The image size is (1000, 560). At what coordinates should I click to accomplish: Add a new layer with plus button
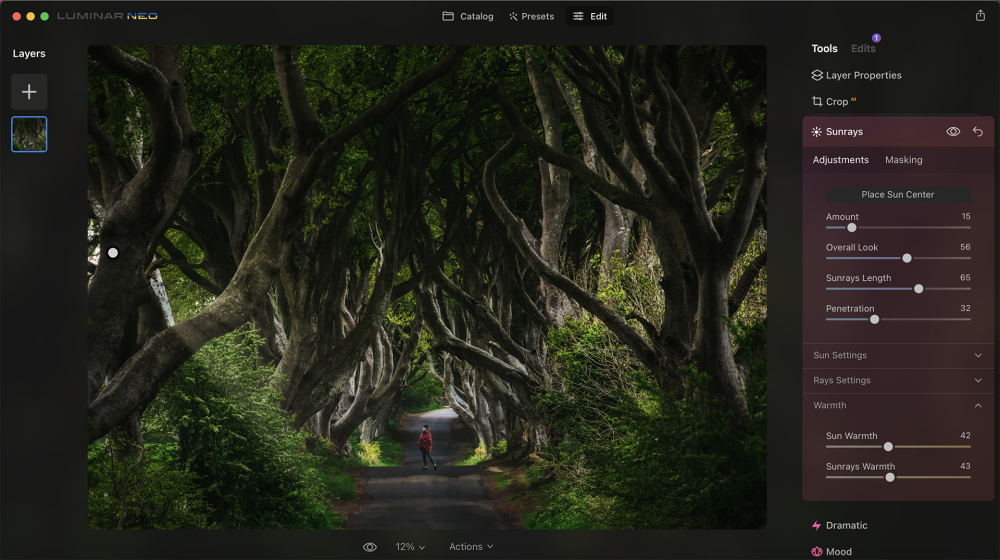pyautogui.click(x=29, y=92)
